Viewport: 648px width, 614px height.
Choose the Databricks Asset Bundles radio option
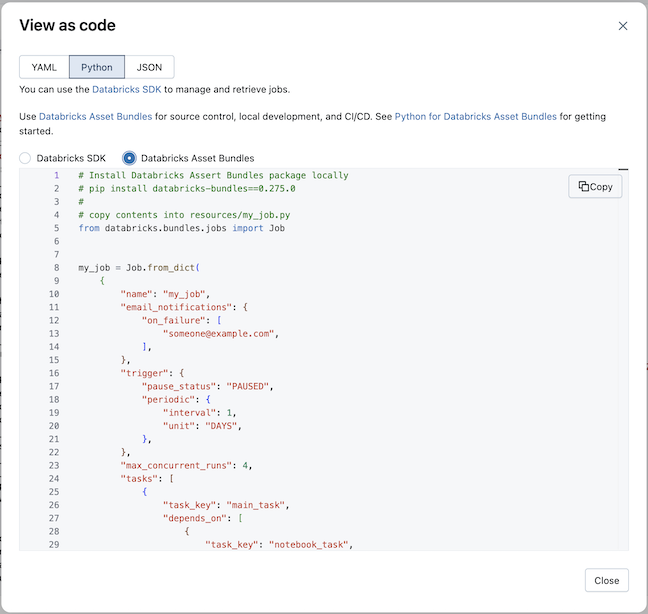pos(129,158)
